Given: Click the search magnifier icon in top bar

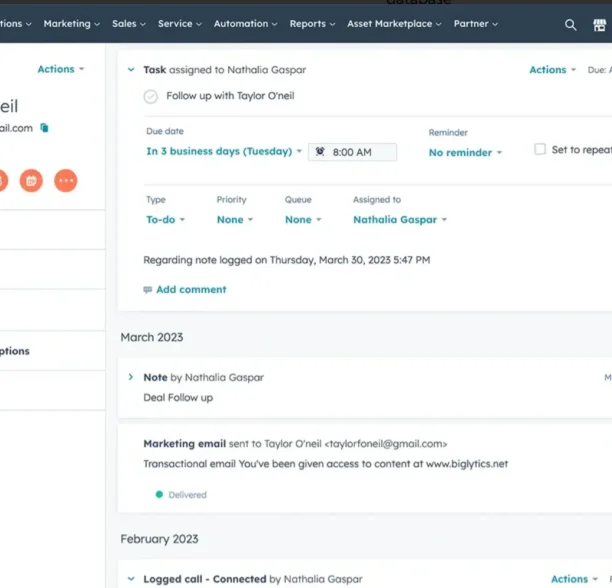Looking at the screenshot, I should 570,25.
